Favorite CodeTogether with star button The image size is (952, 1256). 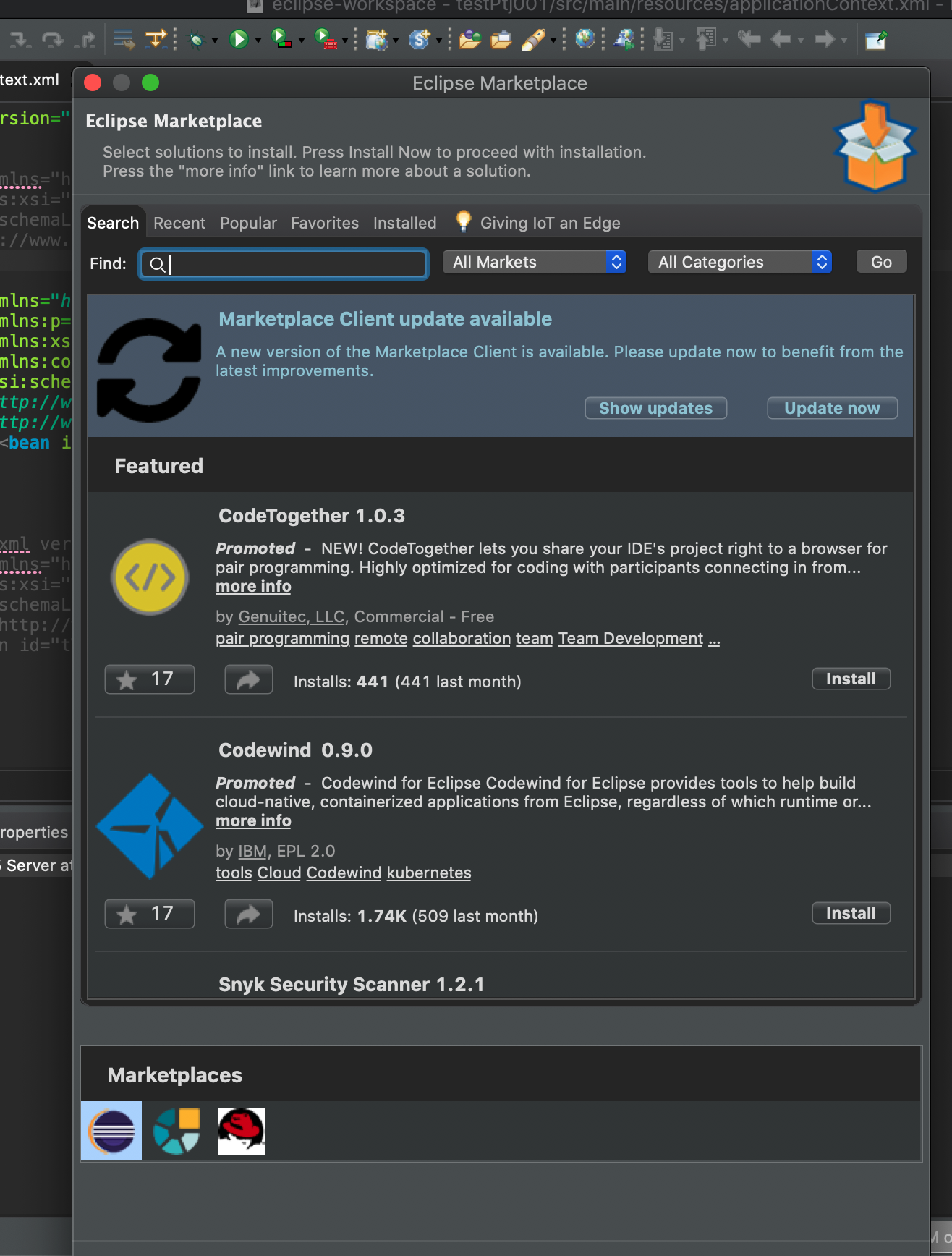150,679
